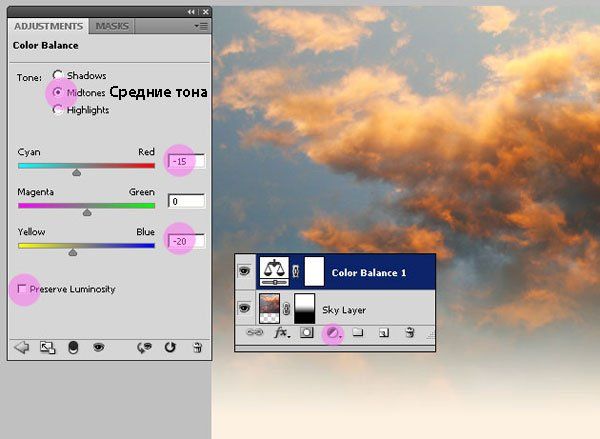Click the delete layer trash icon in Layers
Viewport: 600px width, 439px height.
pos(410,332)
